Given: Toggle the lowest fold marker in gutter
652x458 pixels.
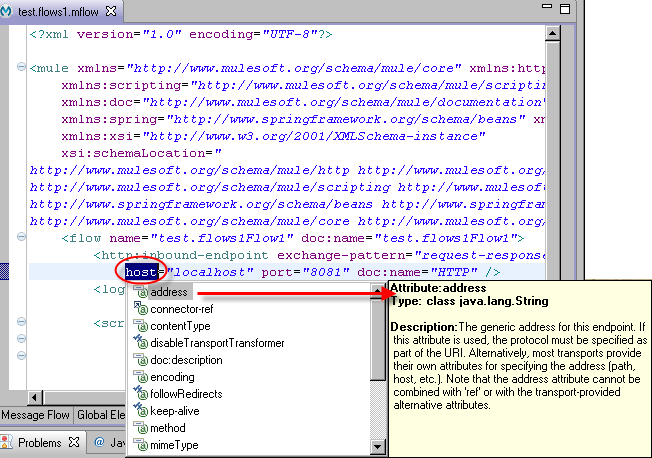Looking at the screenshot, I should point(21,356).
